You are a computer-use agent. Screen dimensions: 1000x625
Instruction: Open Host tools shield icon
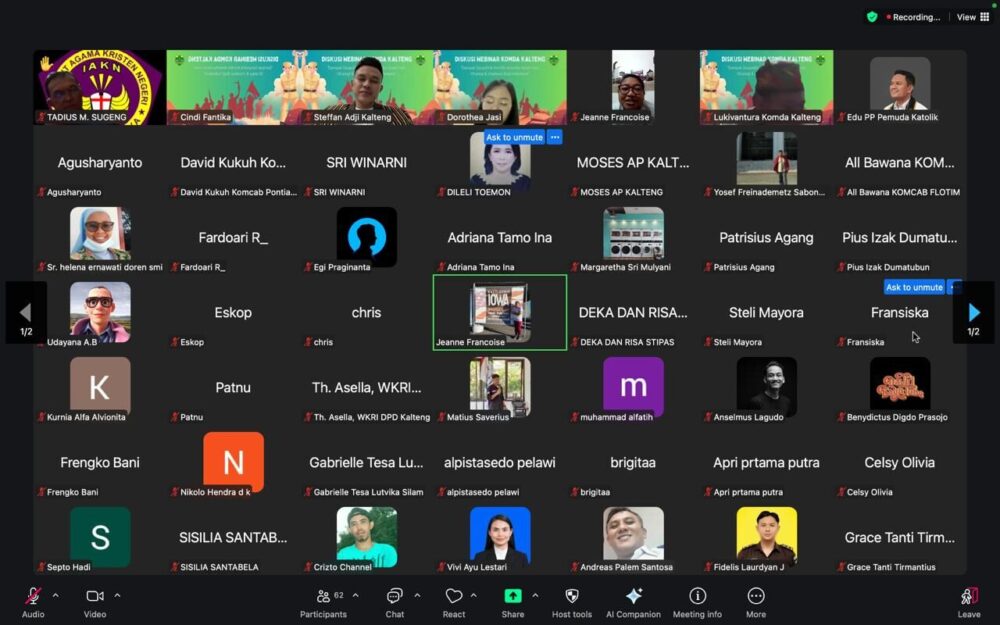click(572, 597)
